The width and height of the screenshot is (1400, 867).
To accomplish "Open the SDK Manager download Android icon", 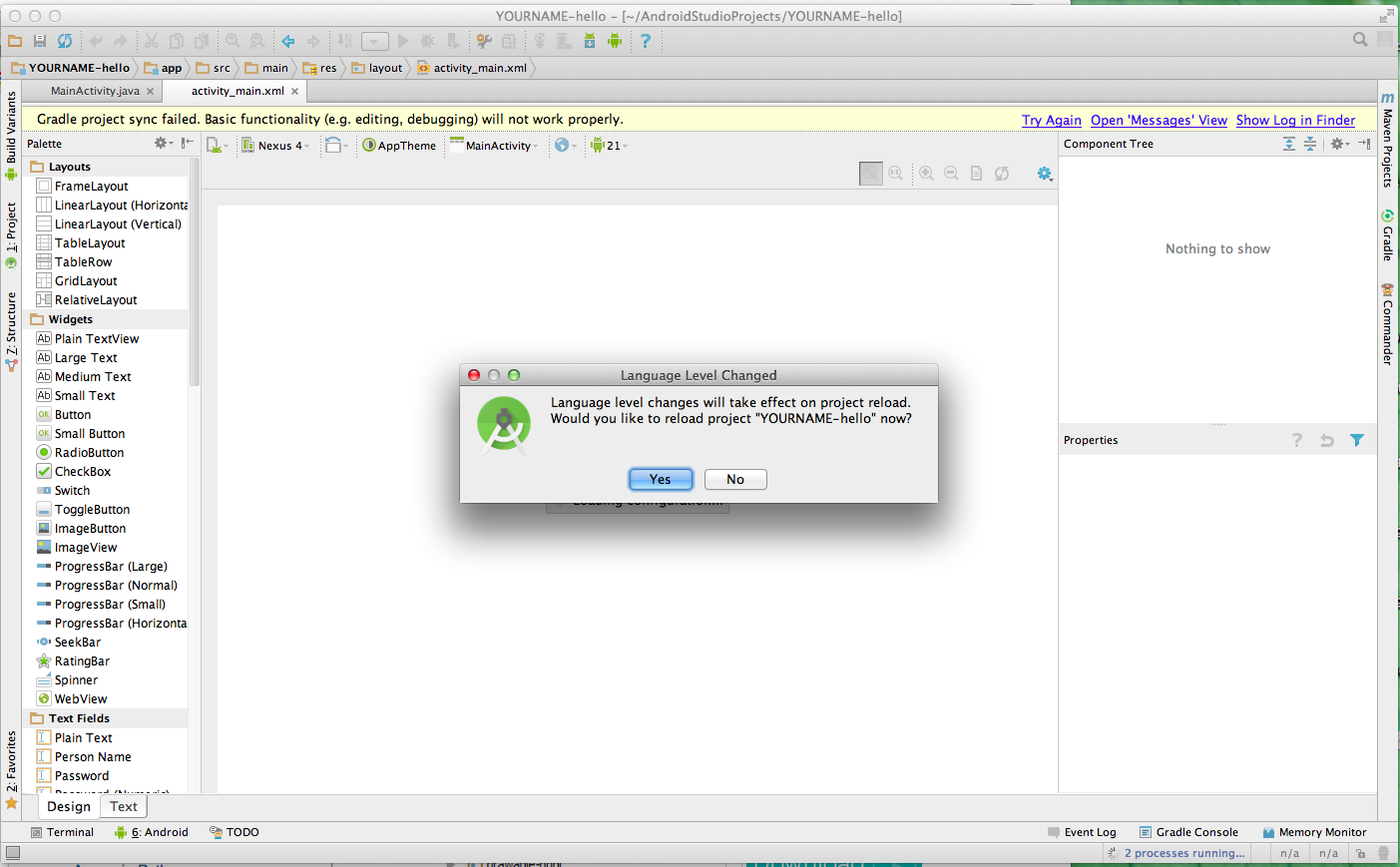I will pos(590,41).
